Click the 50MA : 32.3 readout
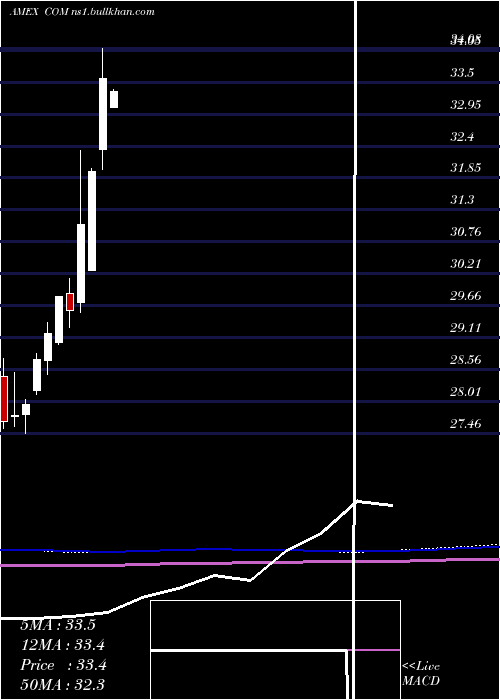Screen dimensions: 500x700 click(63, 684)
